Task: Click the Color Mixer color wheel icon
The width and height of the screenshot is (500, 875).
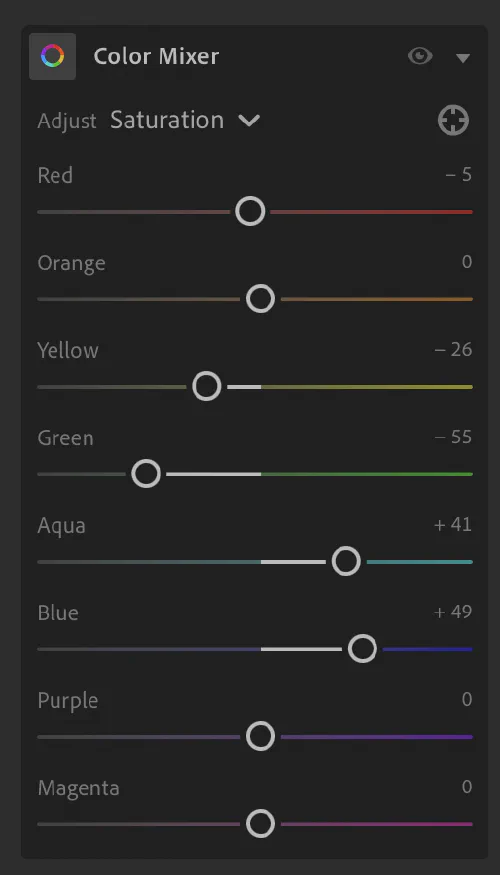Action: pyautogui.click(x=52, y=56)
